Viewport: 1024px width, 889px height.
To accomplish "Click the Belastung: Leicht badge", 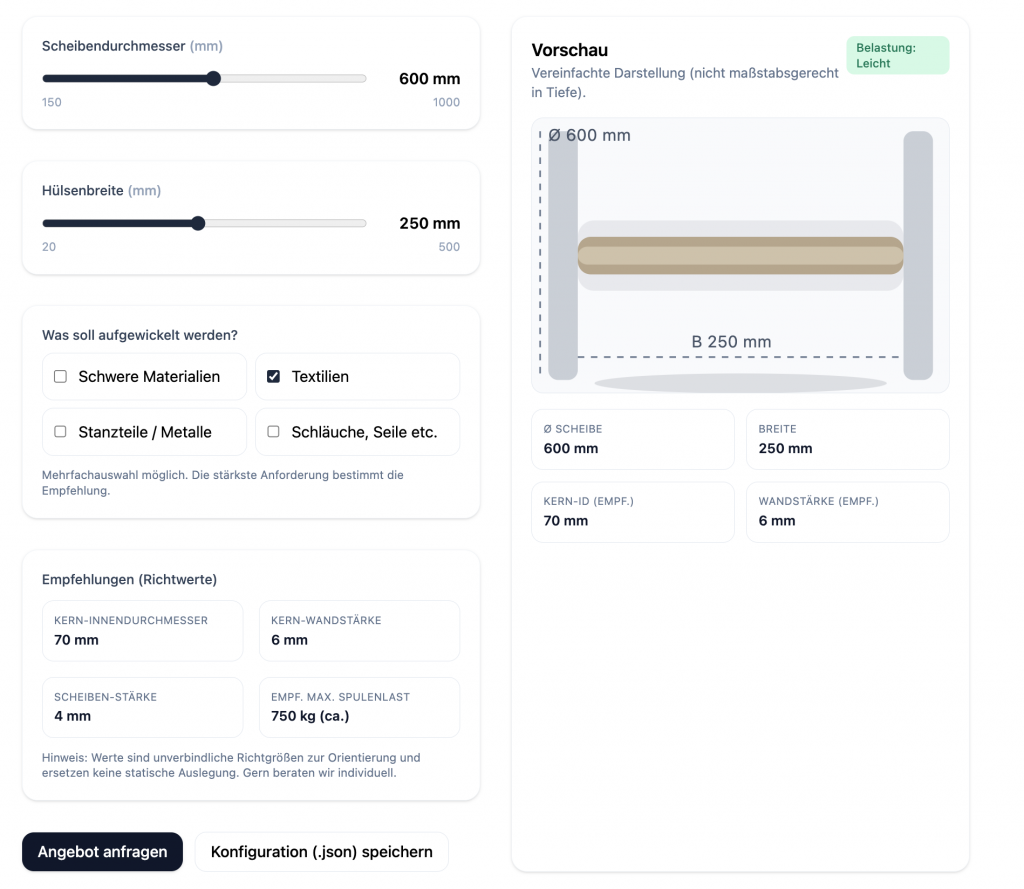I will [897, 56].
